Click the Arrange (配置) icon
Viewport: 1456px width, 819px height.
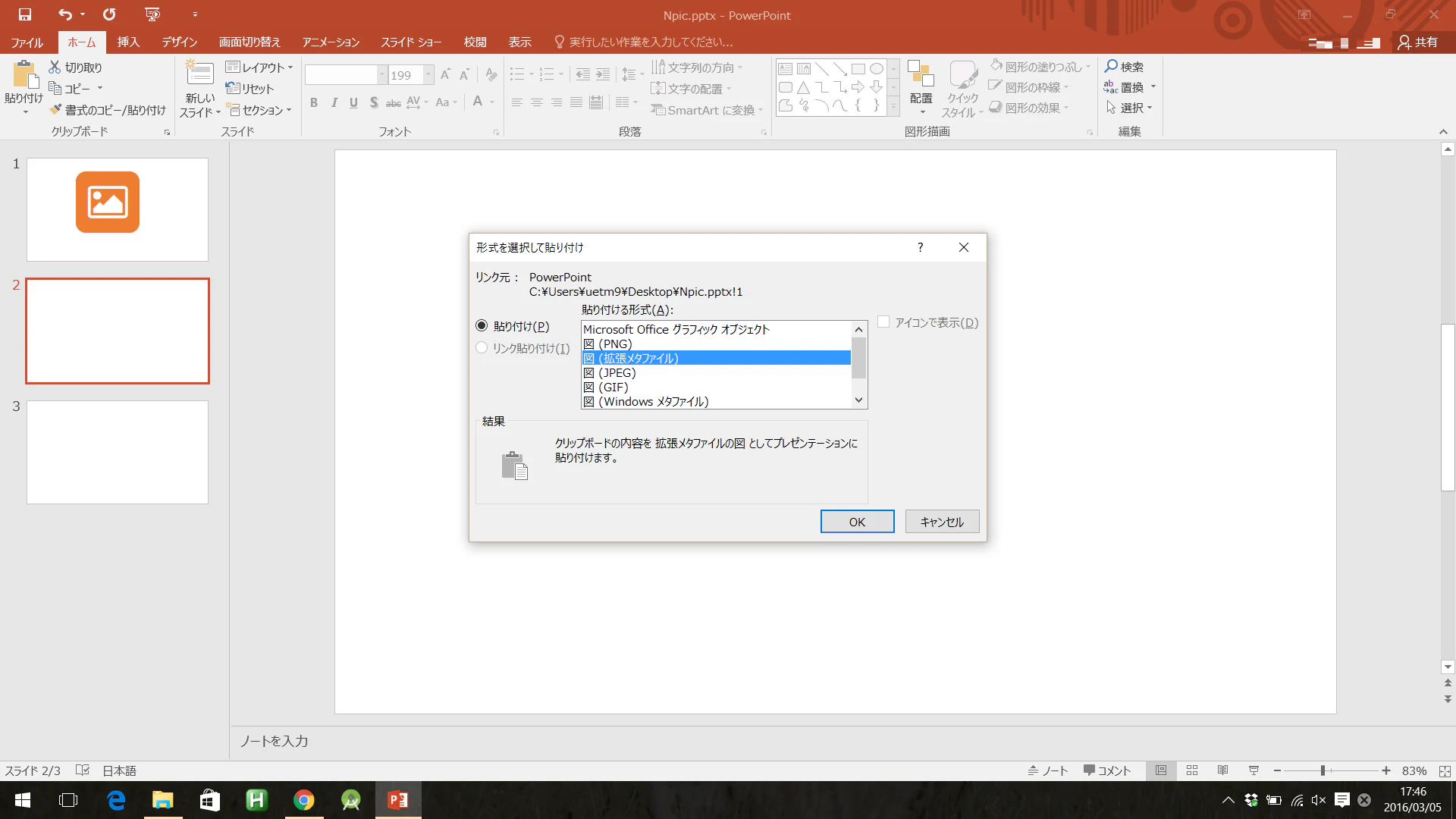point(921,74)
